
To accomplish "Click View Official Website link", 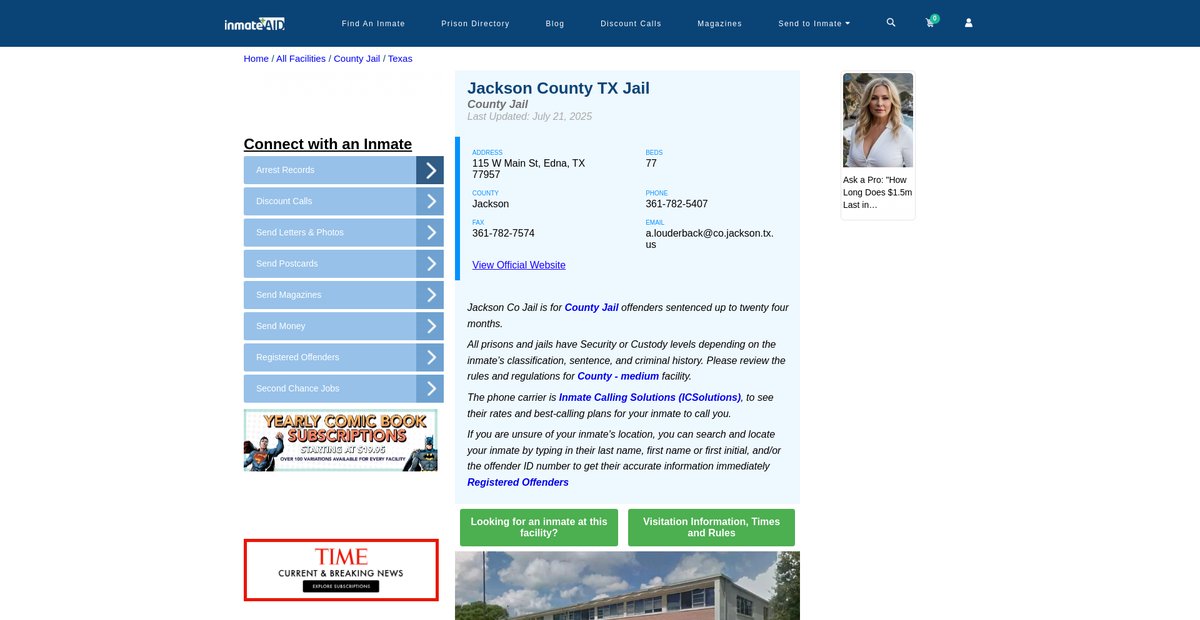I will [x=518, y=265].
